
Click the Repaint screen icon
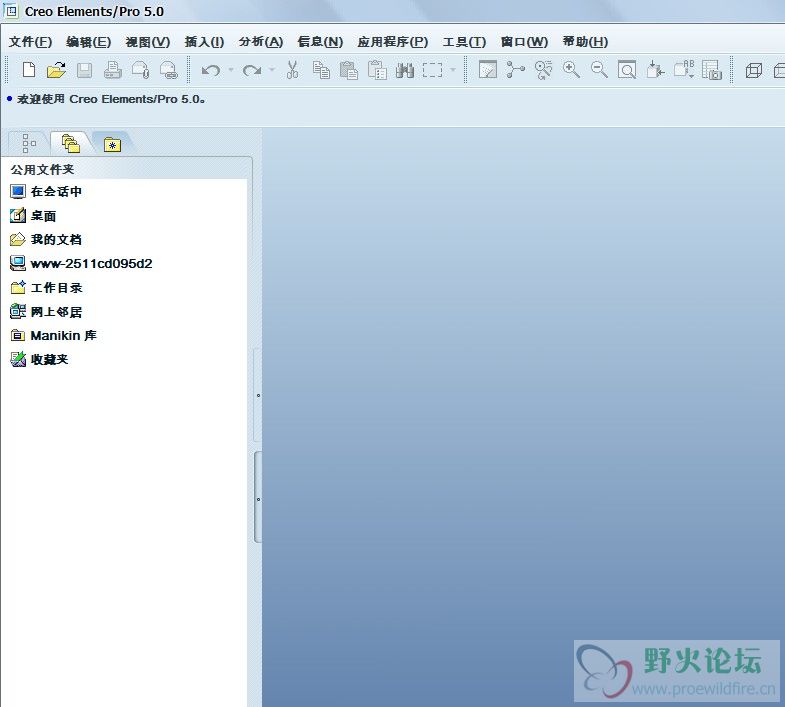click(x=488, y=70)
